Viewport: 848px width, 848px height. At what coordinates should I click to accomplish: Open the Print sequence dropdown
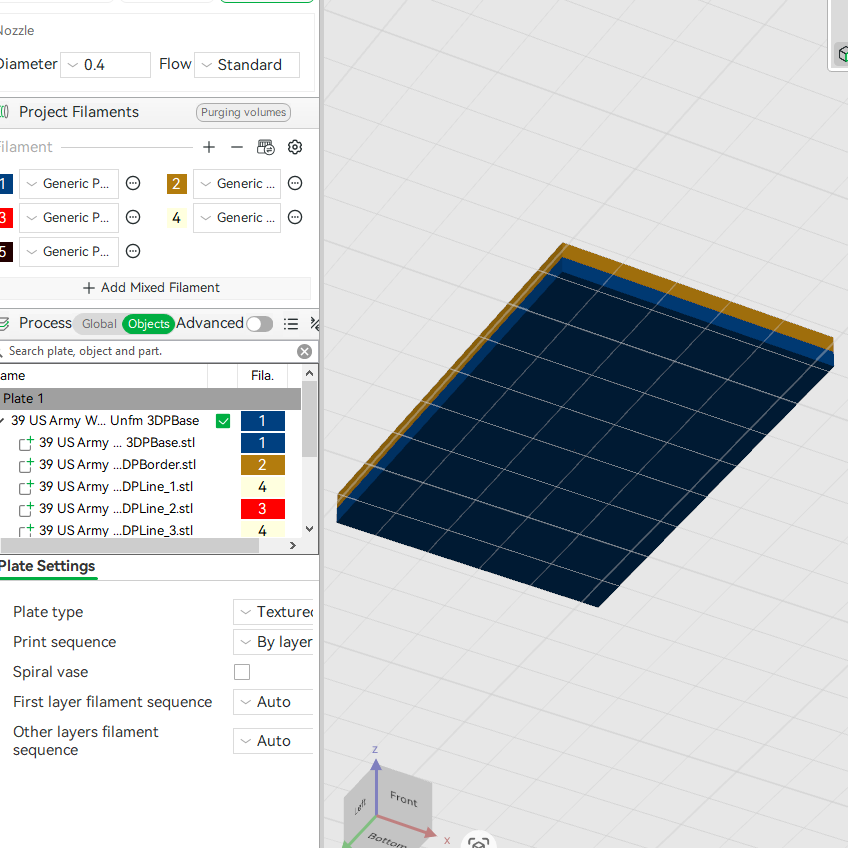point(273,642)
